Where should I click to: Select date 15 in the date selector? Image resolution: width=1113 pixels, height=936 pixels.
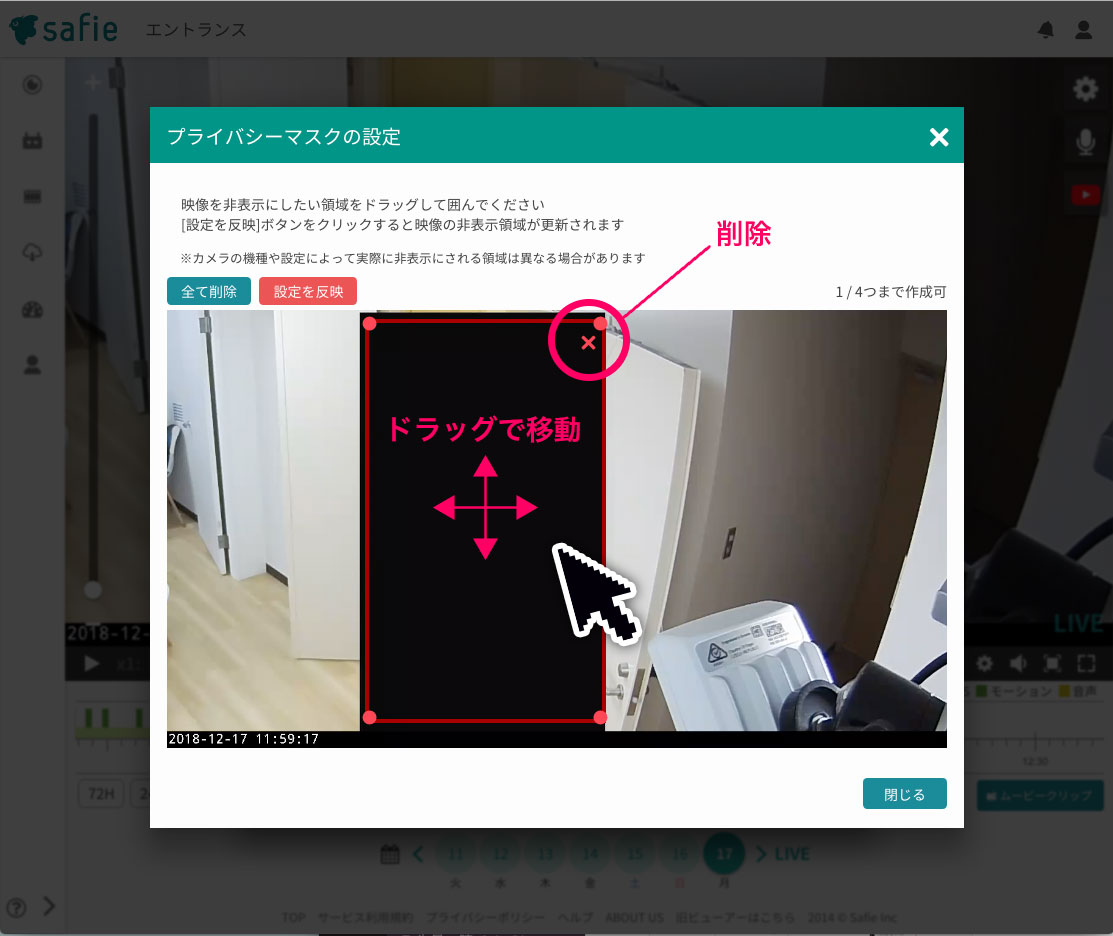point(635,854)
